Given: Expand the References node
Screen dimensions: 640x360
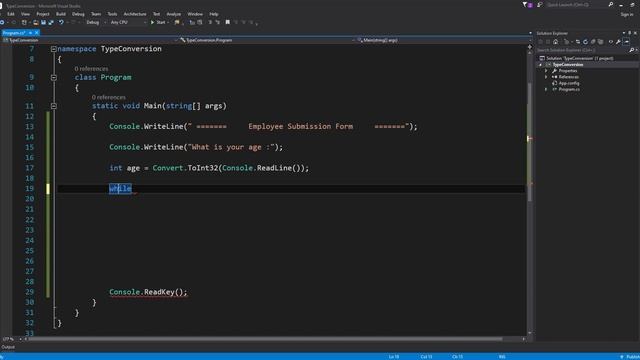Looking at the screenshot, I should 546,77.
